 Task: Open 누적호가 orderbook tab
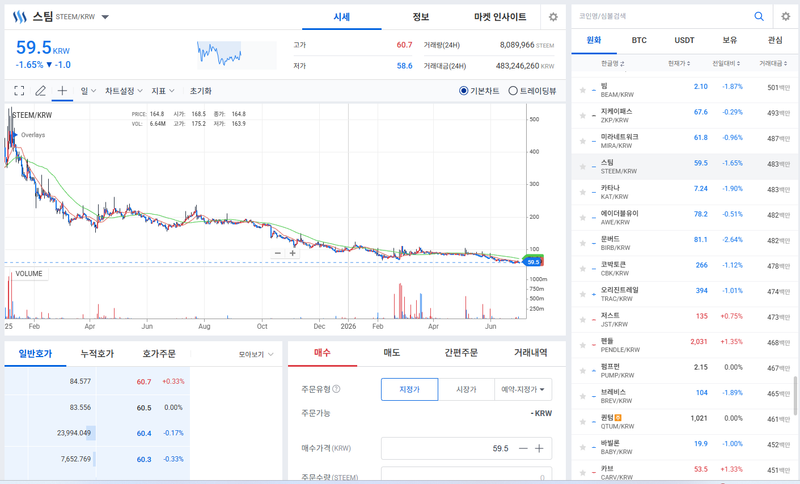tap(97, 353)
